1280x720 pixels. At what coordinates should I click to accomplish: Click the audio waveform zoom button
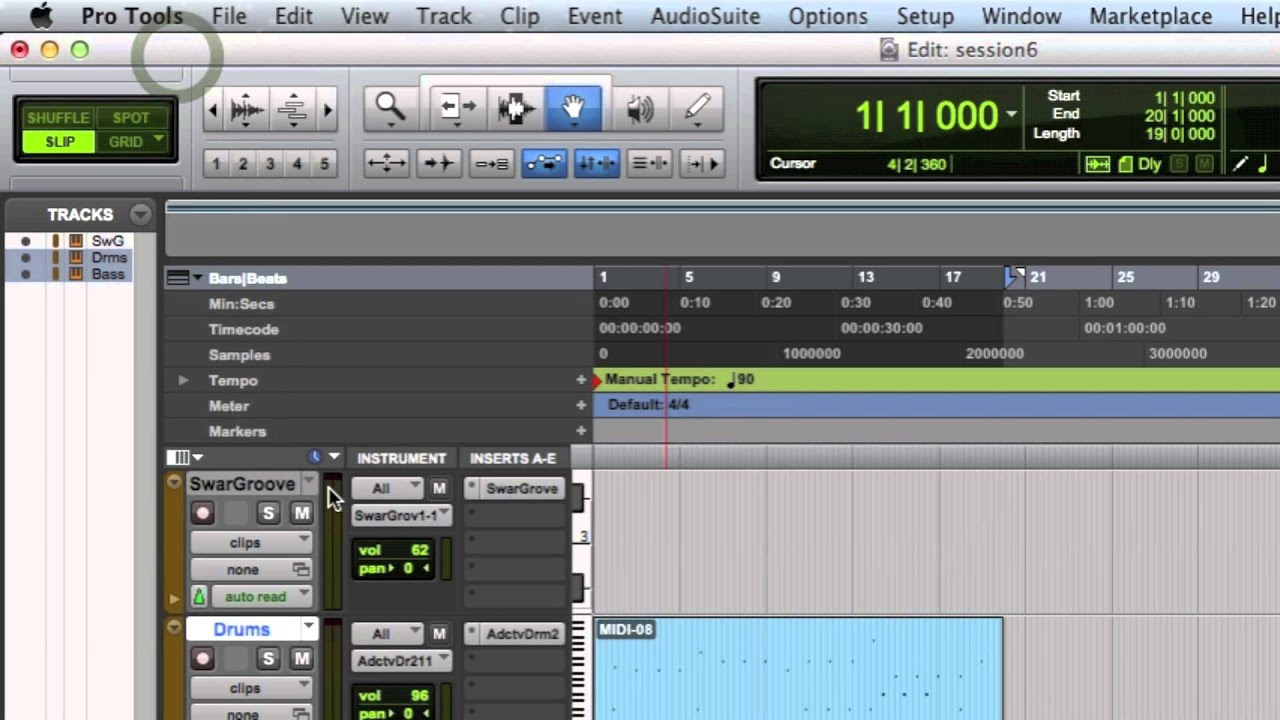tap(247, 109)
